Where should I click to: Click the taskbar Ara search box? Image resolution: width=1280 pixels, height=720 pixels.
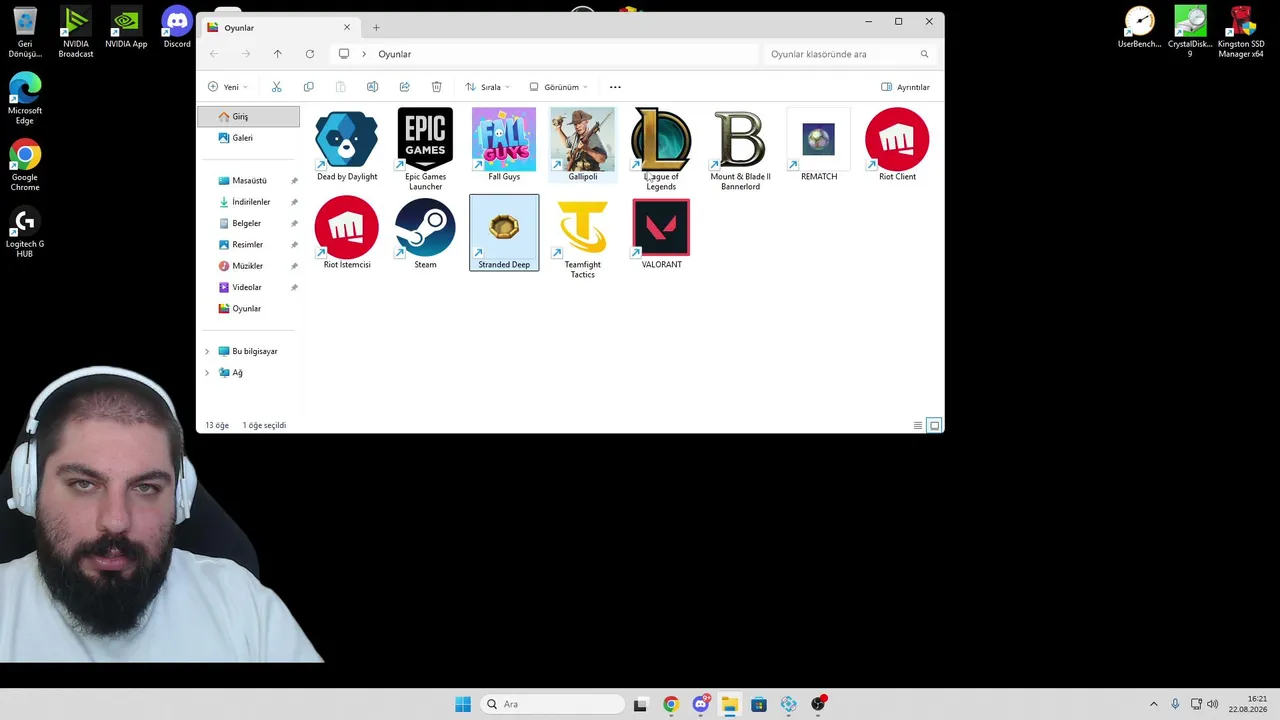pyautogui.click(x=551, y=704)
